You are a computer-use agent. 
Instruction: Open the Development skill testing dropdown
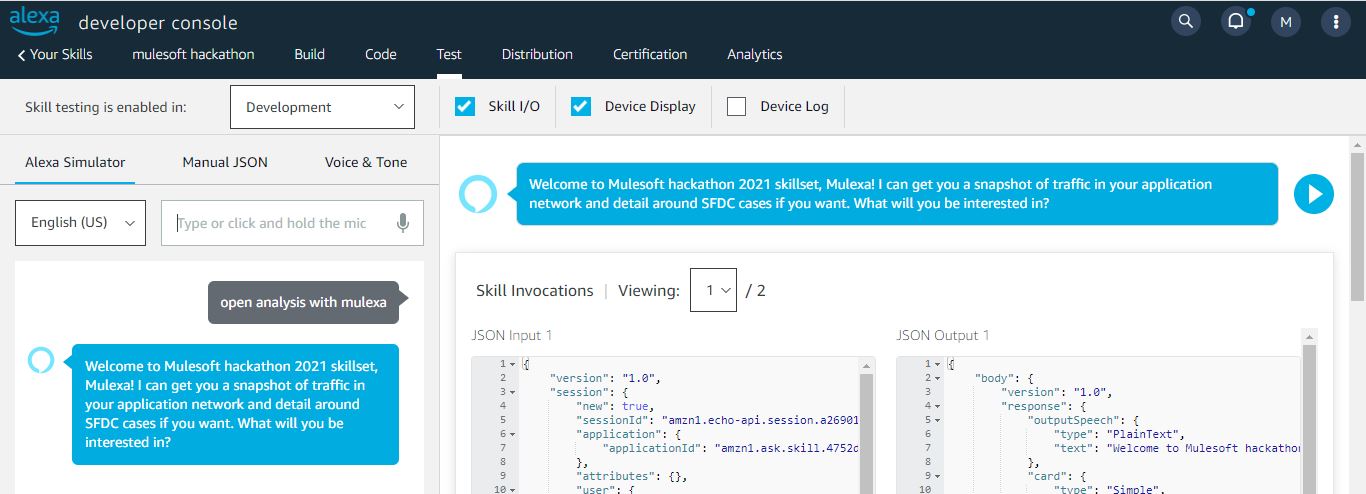click(322, 107)
